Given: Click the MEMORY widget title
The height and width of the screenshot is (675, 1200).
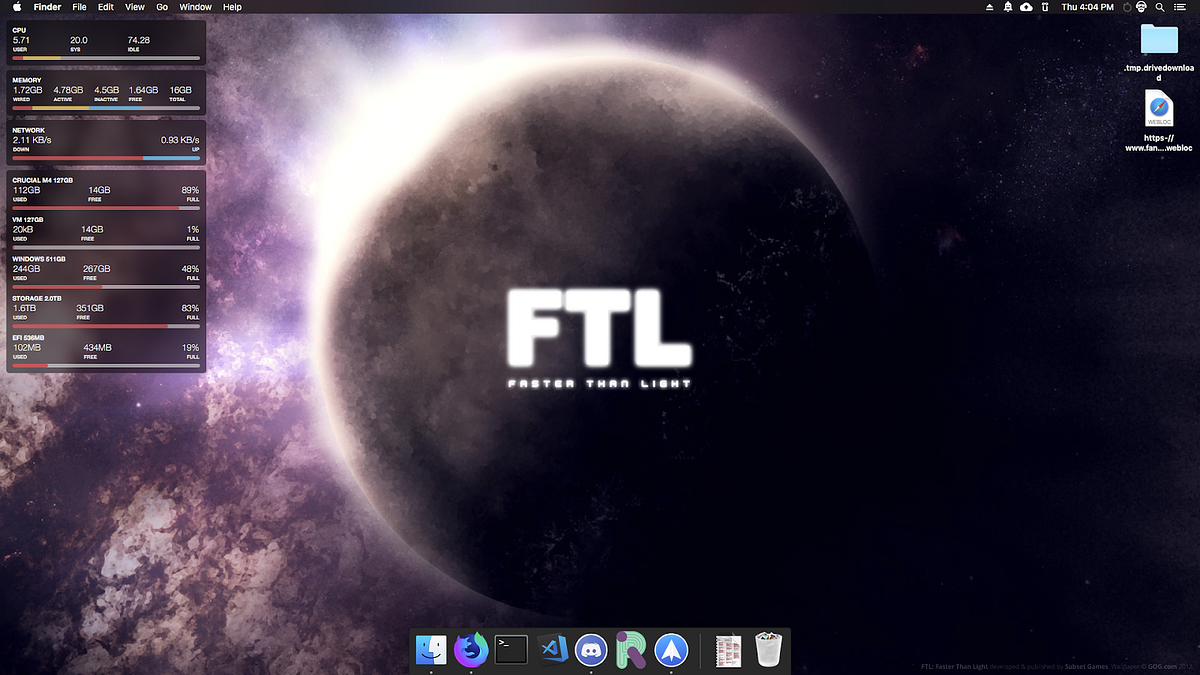Looking at the screenshot, I should [27, 80].
